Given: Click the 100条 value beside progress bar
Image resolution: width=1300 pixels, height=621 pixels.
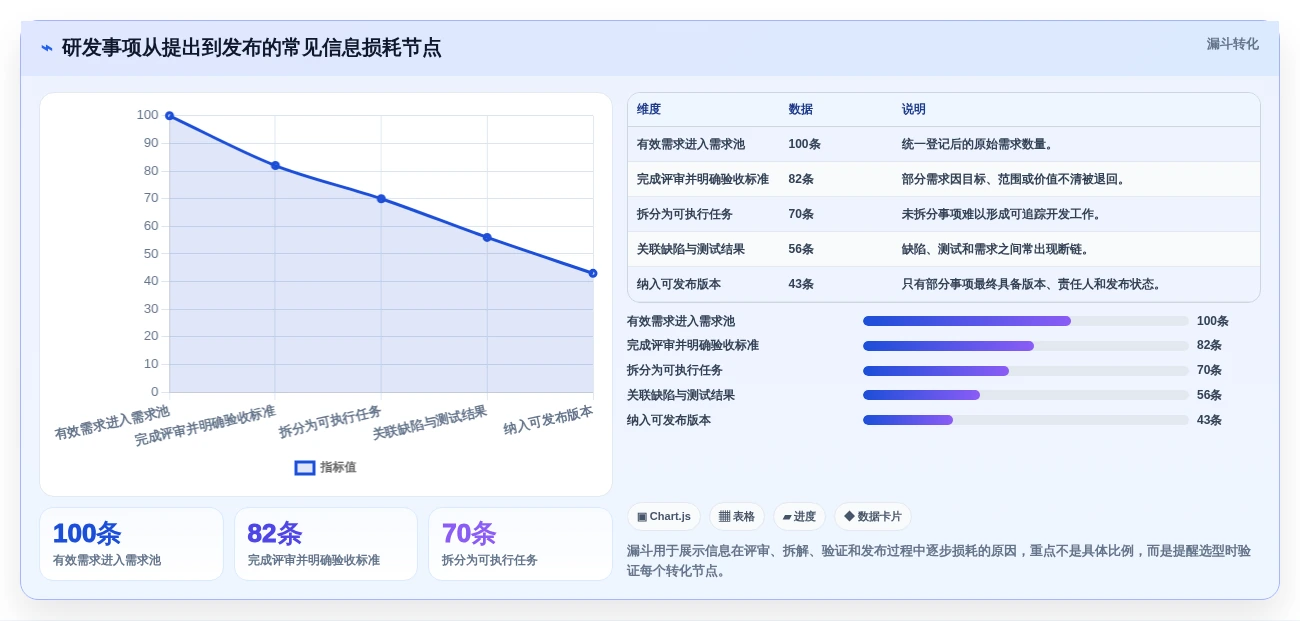Looking at the screenshot, I should pyautogui.click(x=1213, y=321).
